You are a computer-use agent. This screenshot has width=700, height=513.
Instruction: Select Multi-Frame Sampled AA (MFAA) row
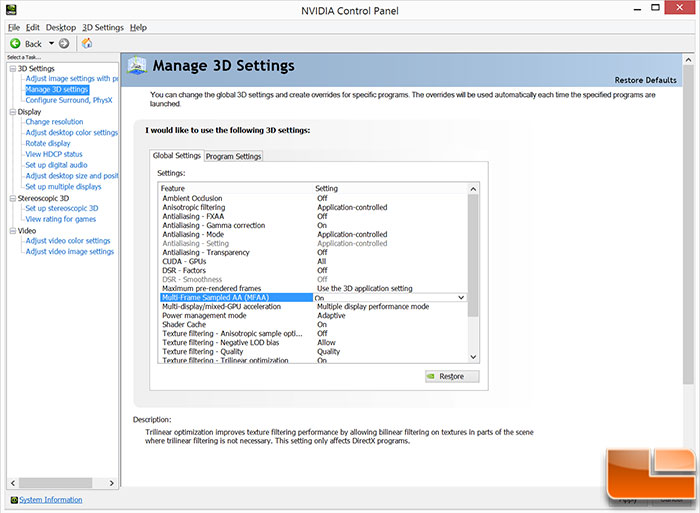[314, 297]
